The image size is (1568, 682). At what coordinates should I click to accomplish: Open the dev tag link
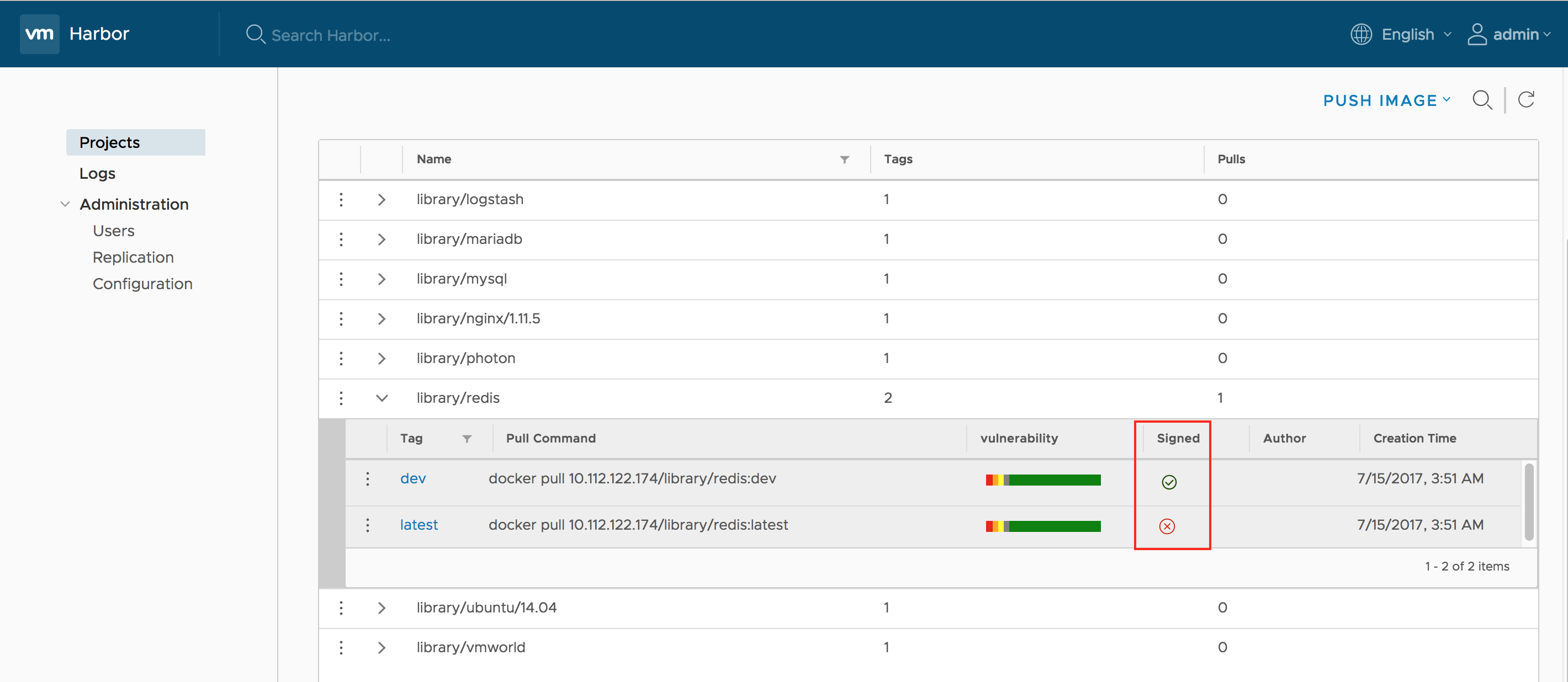point(412,479)
